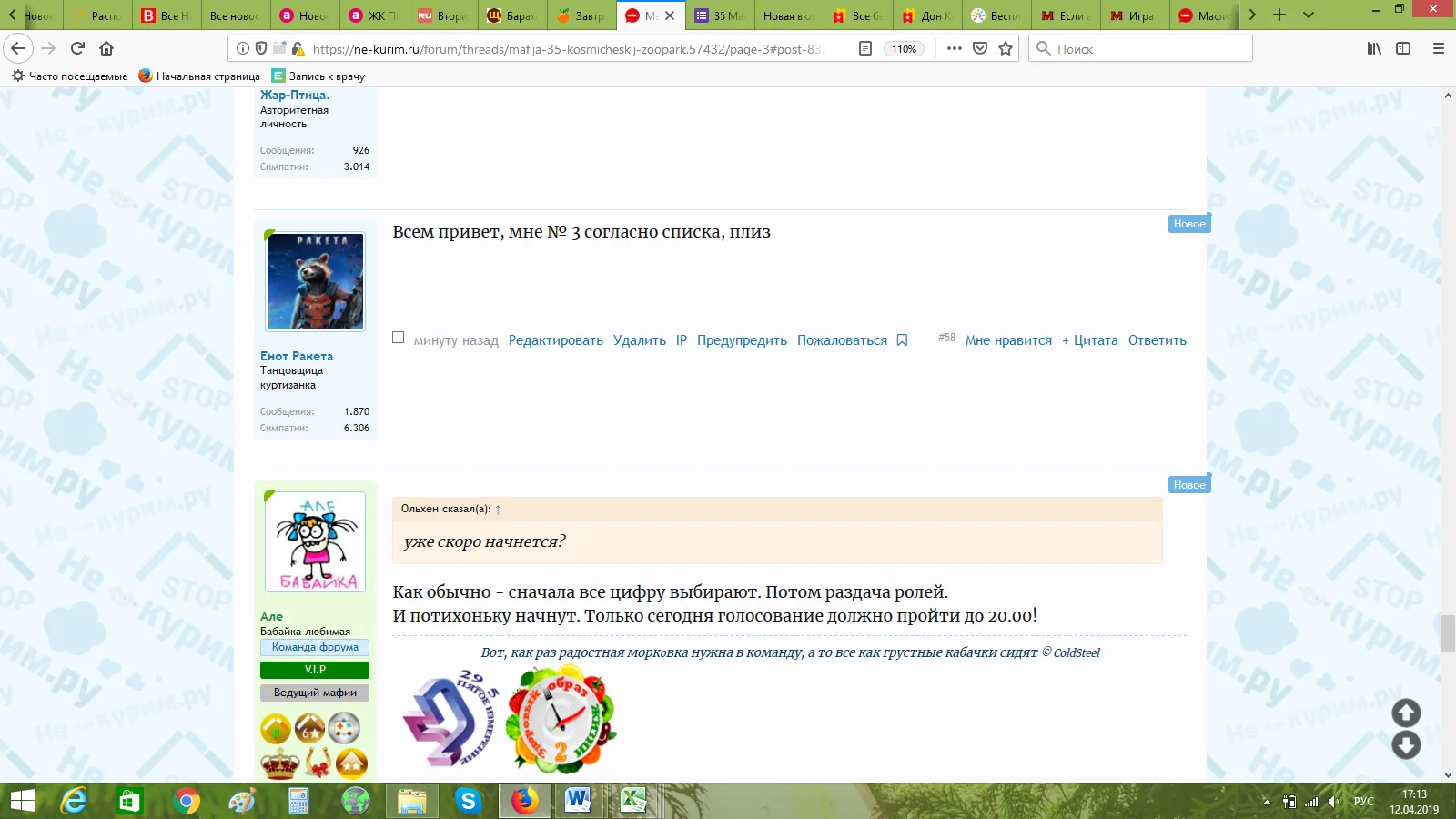Launch Windows Store from the taskbar

130,801
